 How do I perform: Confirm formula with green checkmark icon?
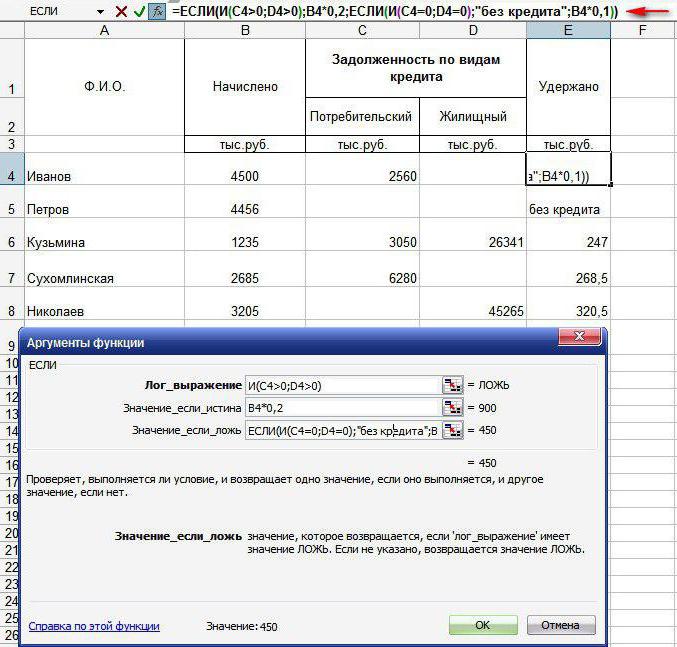[x=139, y=12]
